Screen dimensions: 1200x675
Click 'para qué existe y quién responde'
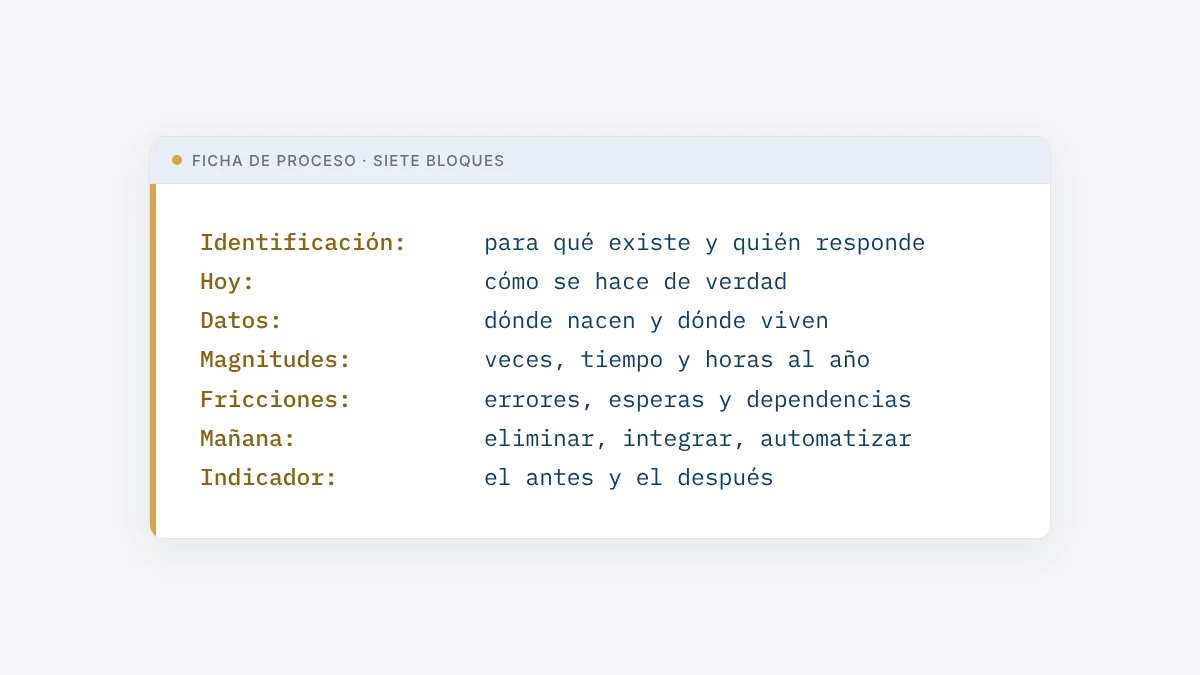point(704,243)
